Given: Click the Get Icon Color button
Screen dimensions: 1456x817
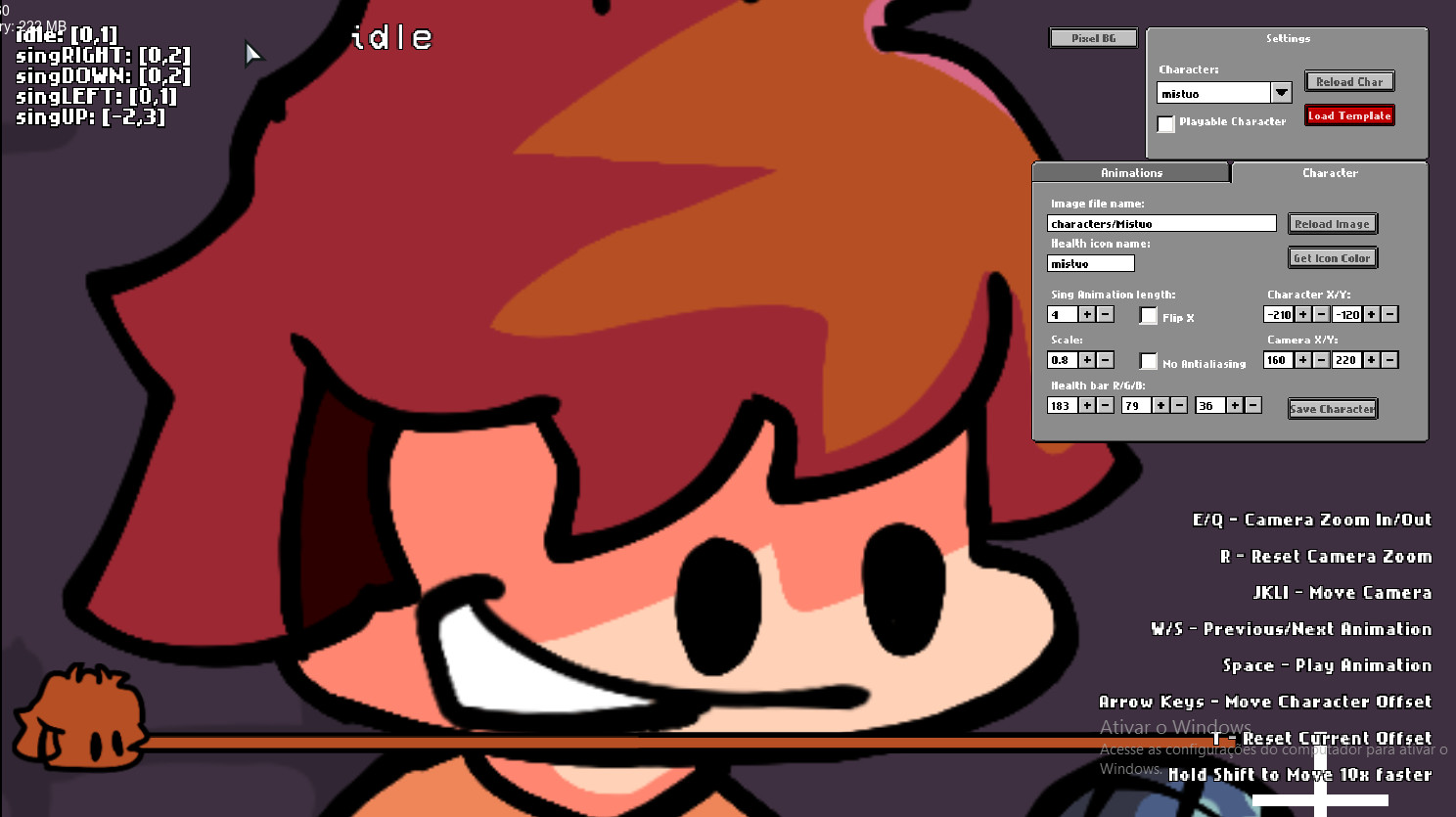Looking at the screenshot, I should 1332,258.
